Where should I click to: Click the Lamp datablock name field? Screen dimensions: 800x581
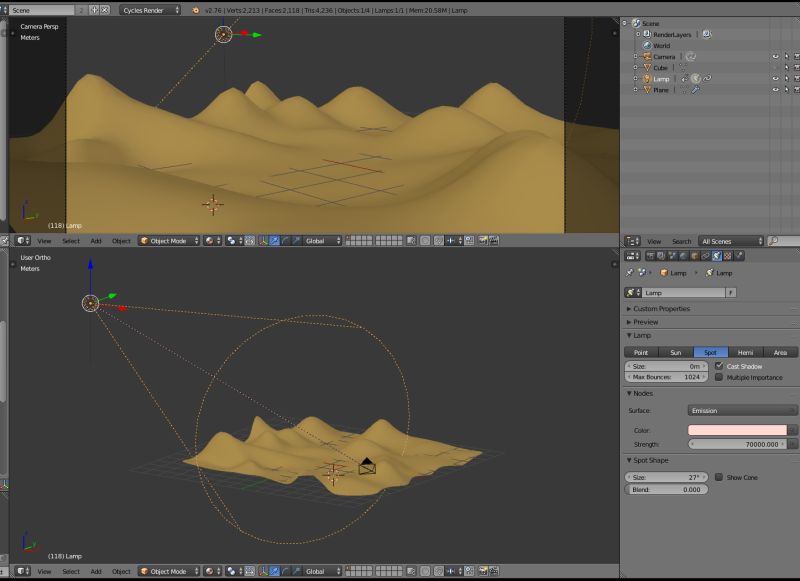coord(684,293)
